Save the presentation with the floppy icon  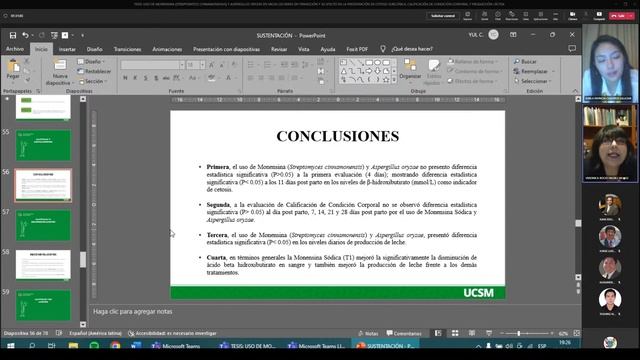tap(13, 36)
